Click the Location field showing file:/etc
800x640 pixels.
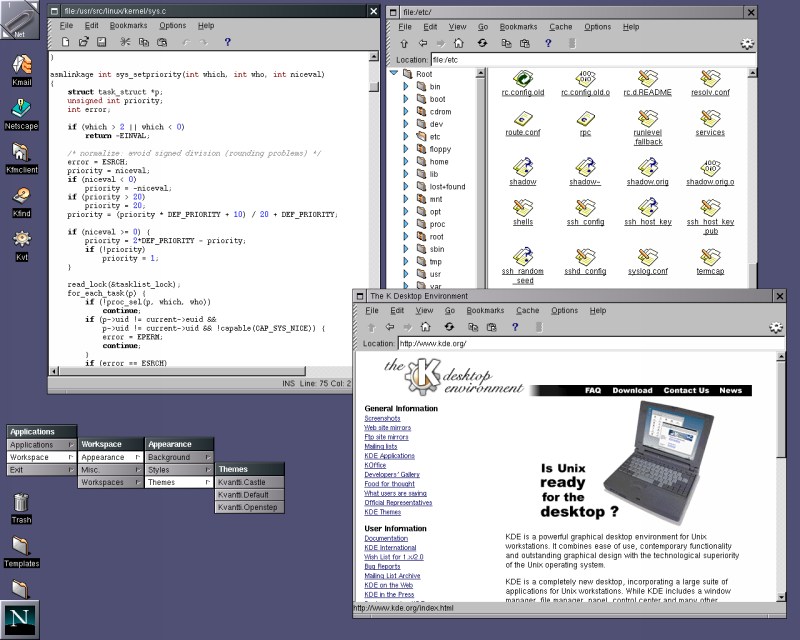[593, 60]
